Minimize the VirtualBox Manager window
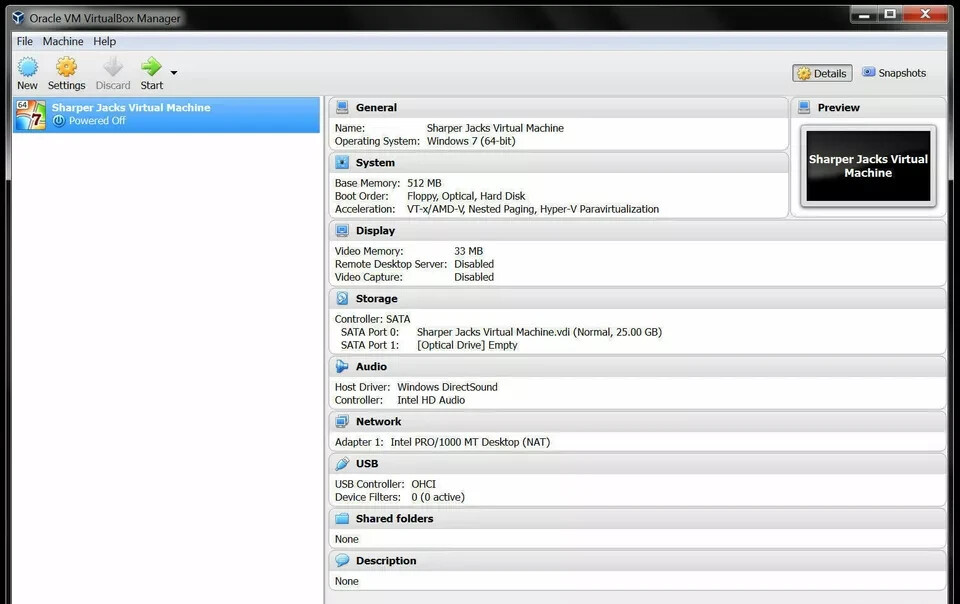 pos(864,14)
